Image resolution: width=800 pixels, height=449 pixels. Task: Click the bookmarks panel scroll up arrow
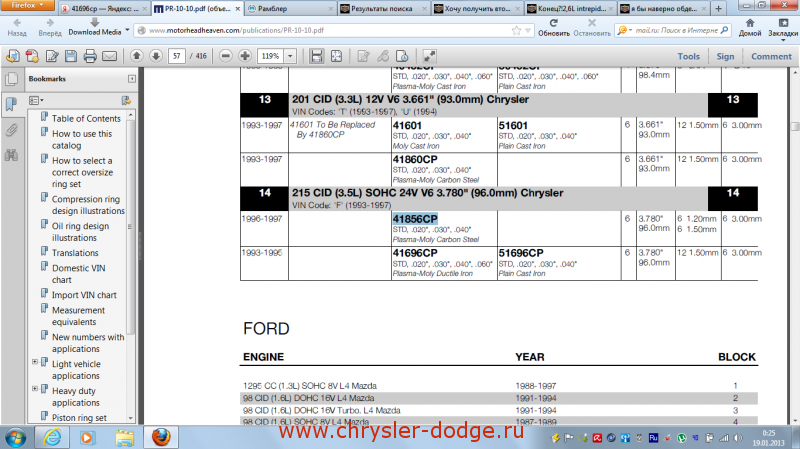131,115
